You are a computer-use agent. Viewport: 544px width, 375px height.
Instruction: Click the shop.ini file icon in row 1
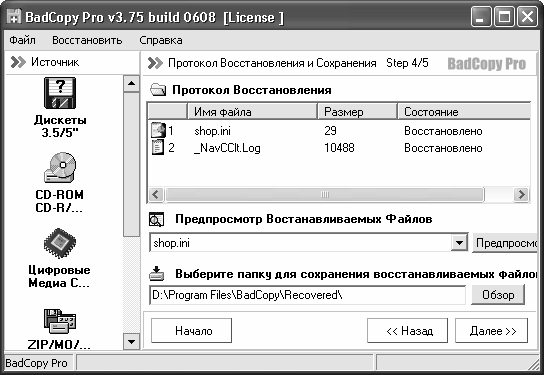click(158, 130)
